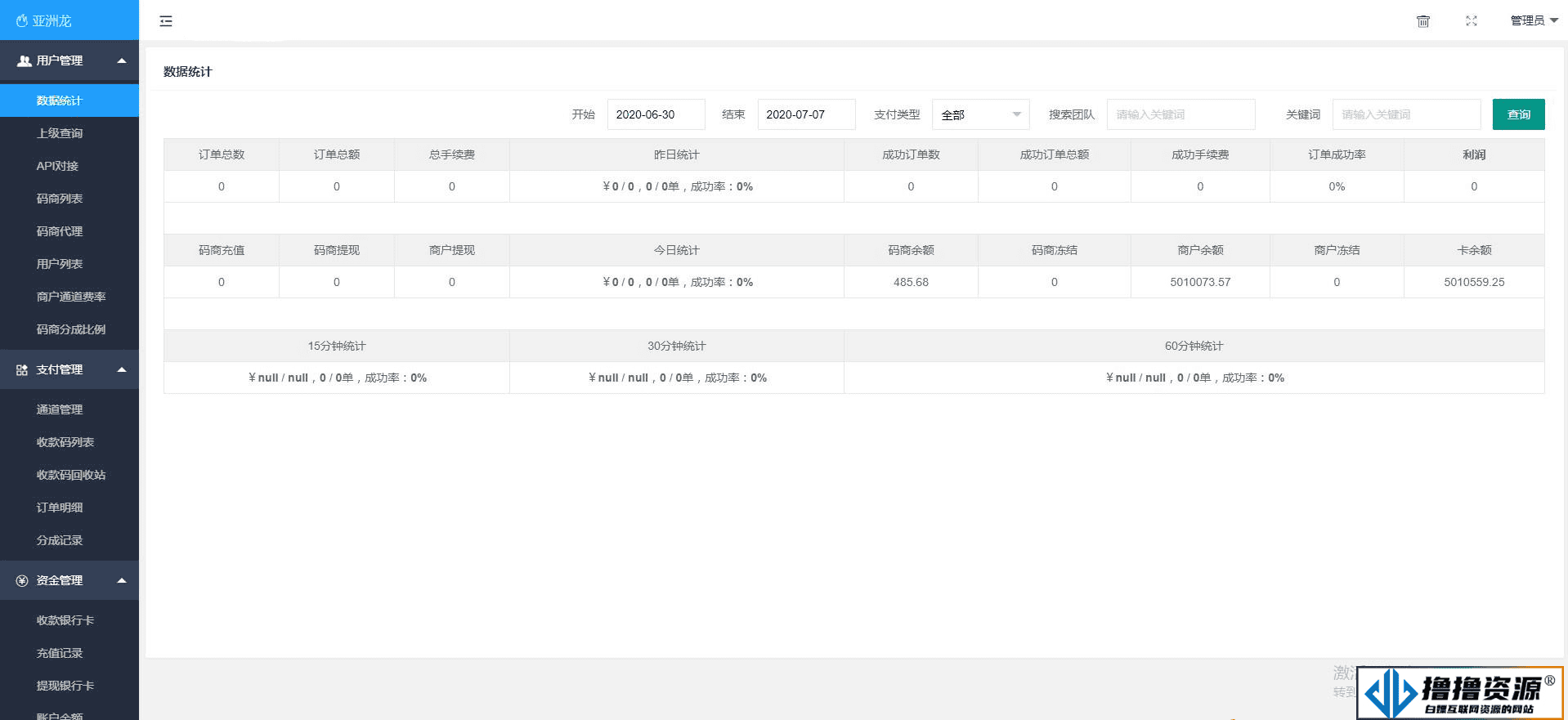
Task: Open the 支付类型 全部 dropdown
Action: 980,114
